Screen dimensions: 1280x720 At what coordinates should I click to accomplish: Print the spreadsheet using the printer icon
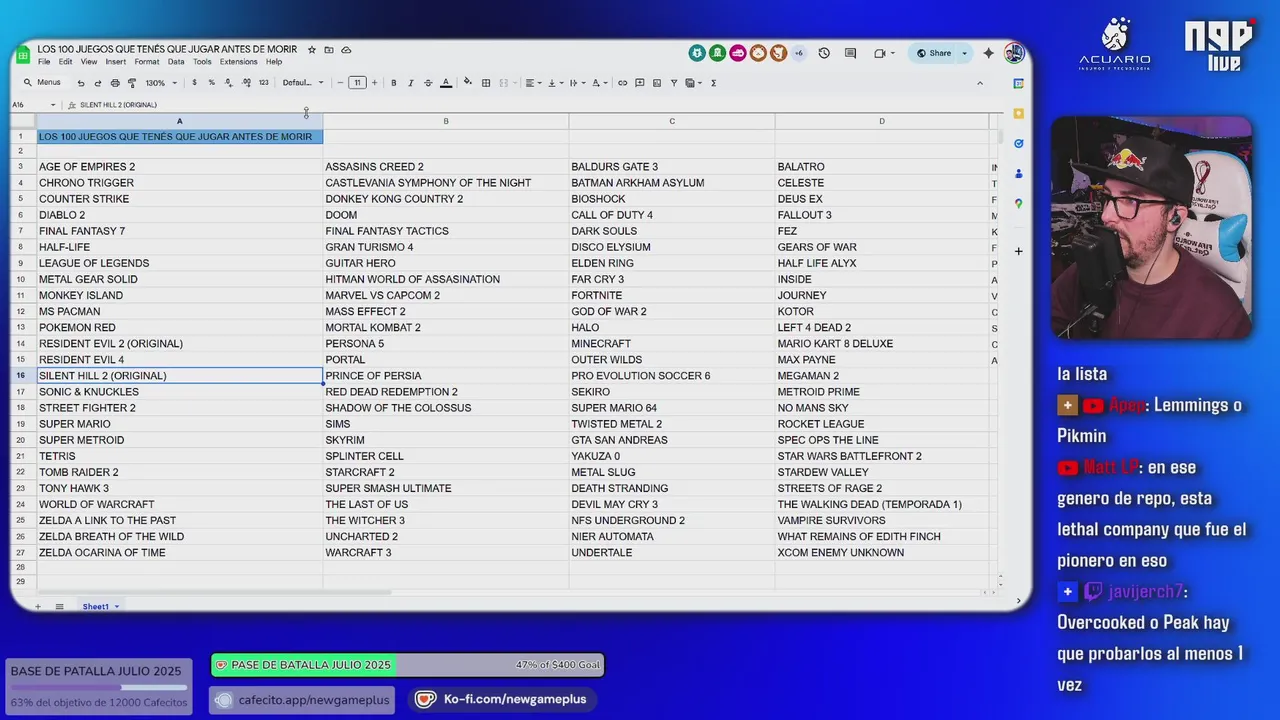click(115, 83)
